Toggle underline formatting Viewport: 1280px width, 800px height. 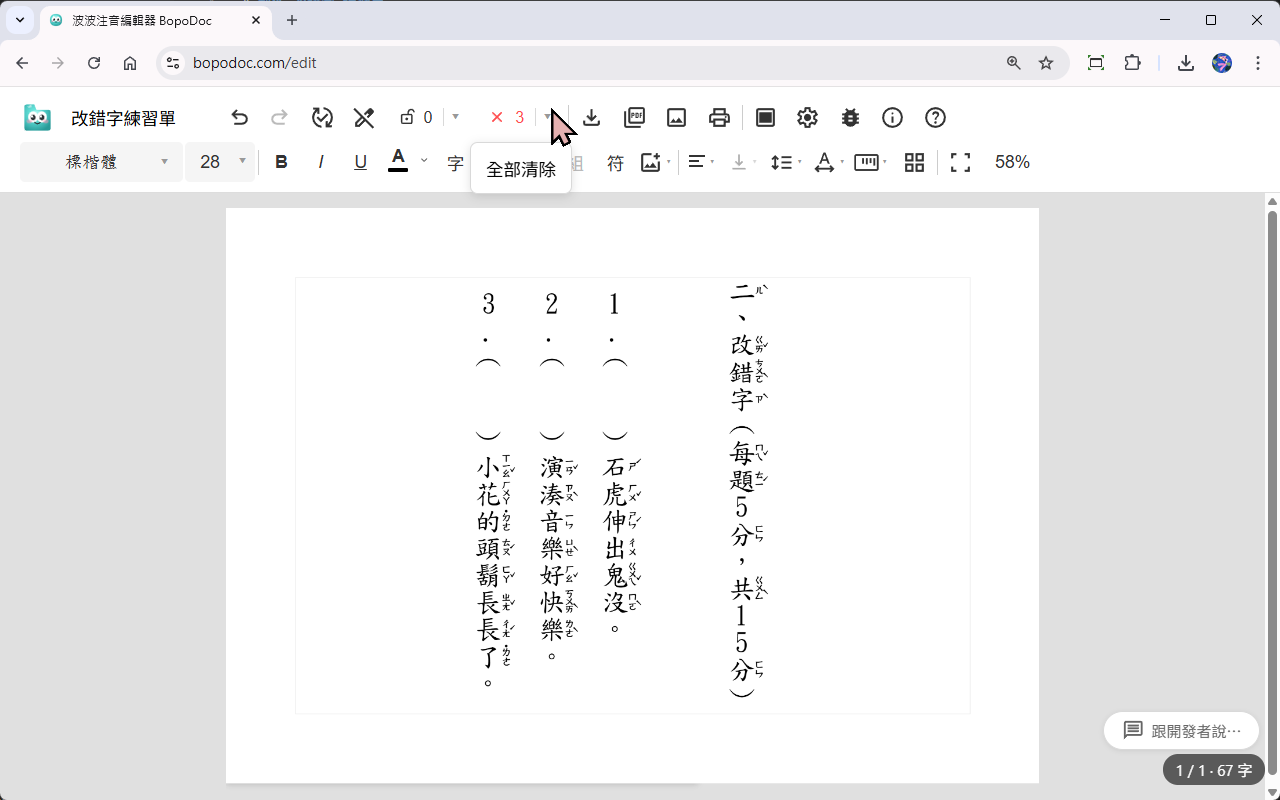361,162
